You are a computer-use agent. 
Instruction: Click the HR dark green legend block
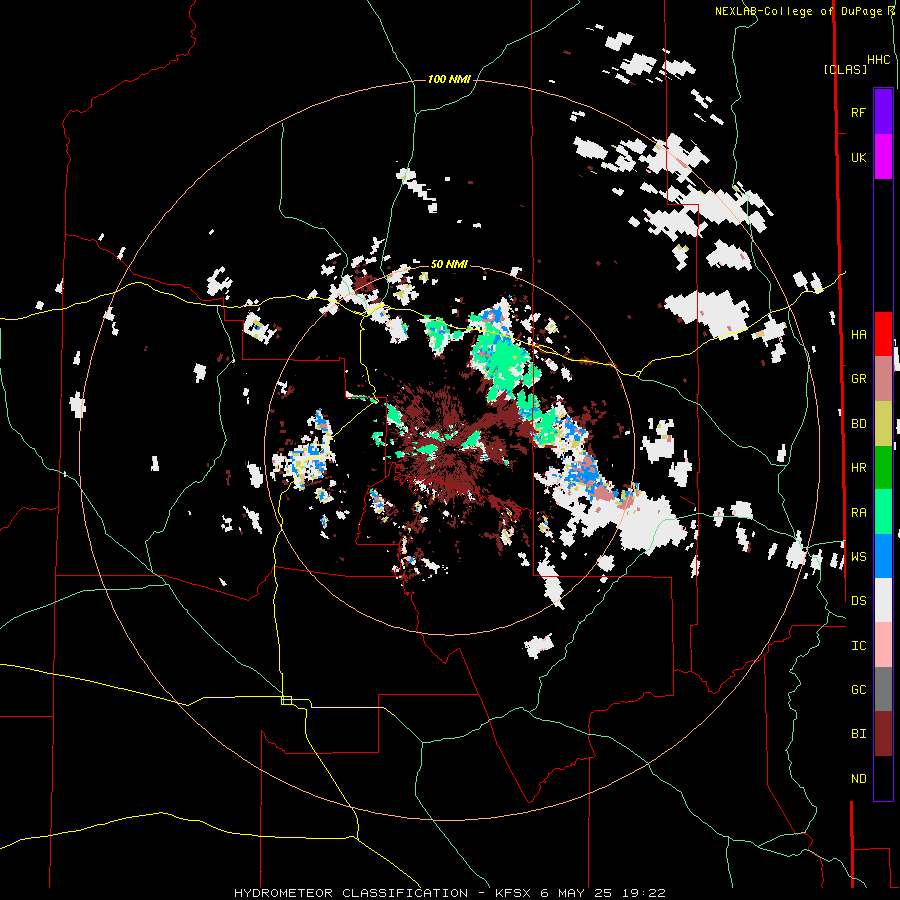(x=883, y=468)
